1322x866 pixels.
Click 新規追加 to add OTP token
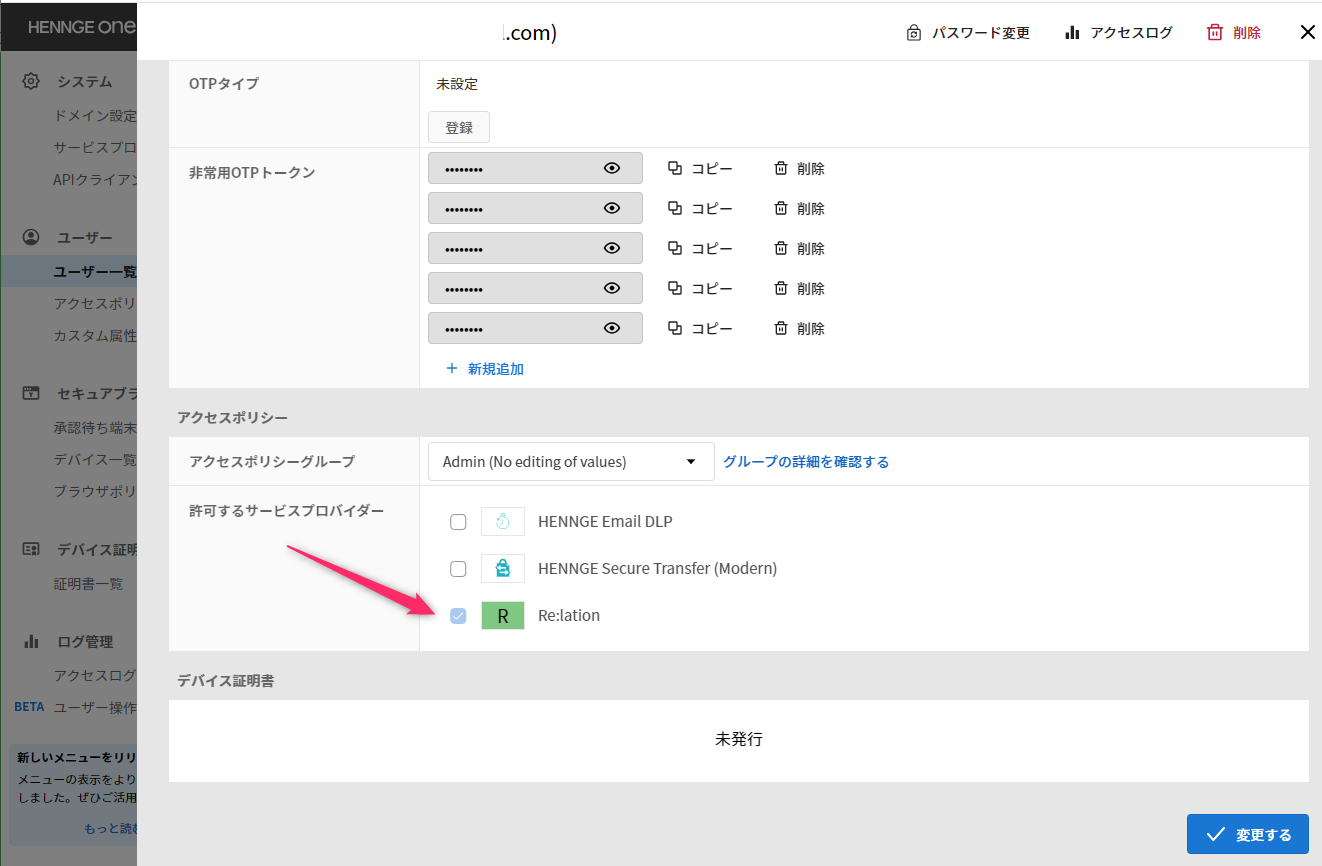pos(485,369)
